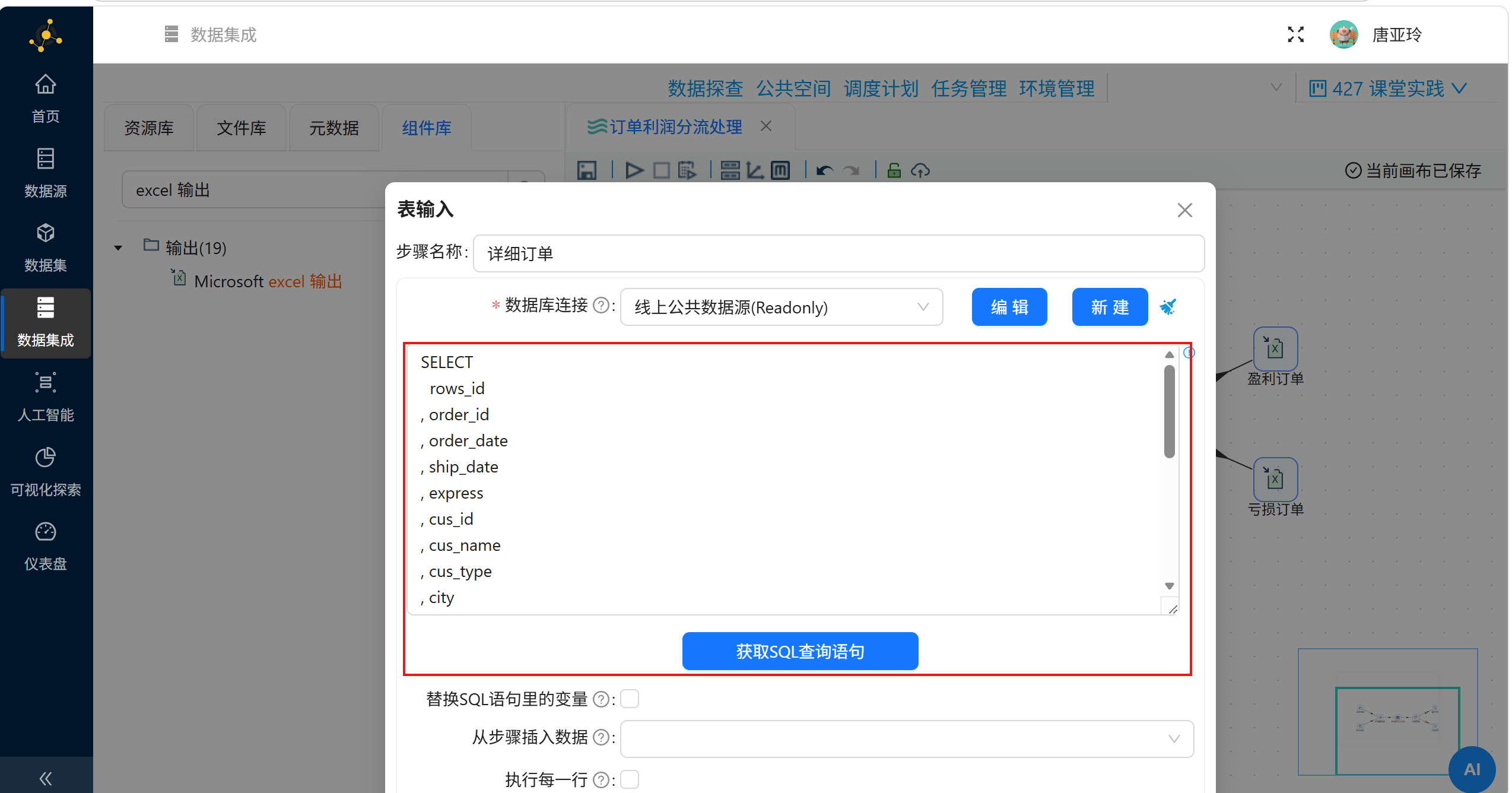The height and width of the screenshot is (793, 1512).
Task: Open the 数据库连接 dropdown
Action: pos(781,307)
